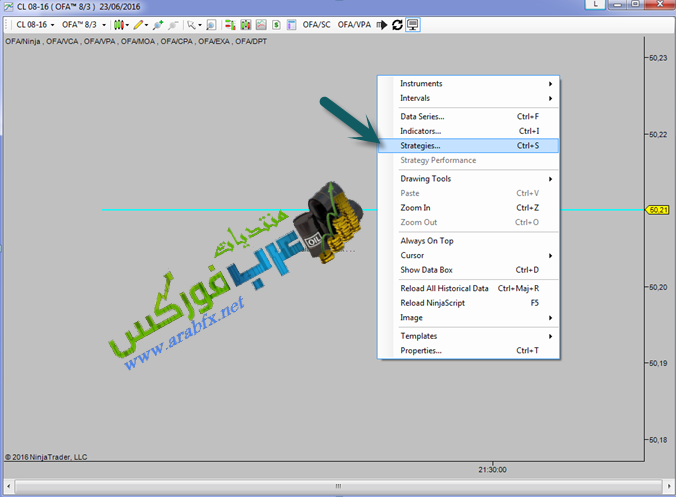Click the horizontal scrollbar right arrow
This screenshot has height=497, width=676.
[668, 486]
